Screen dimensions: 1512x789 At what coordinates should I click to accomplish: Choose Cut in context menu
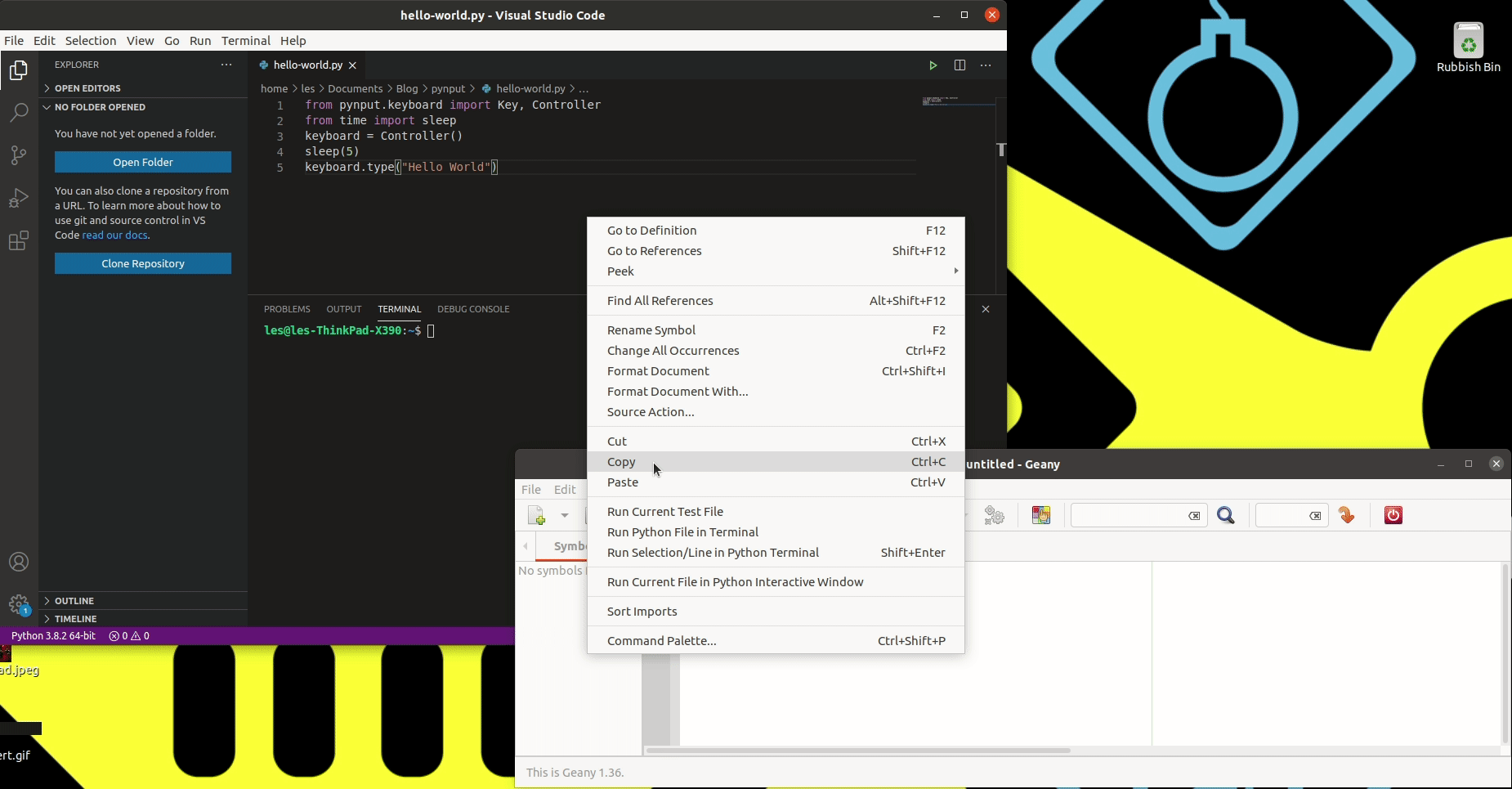click(776, 442)
